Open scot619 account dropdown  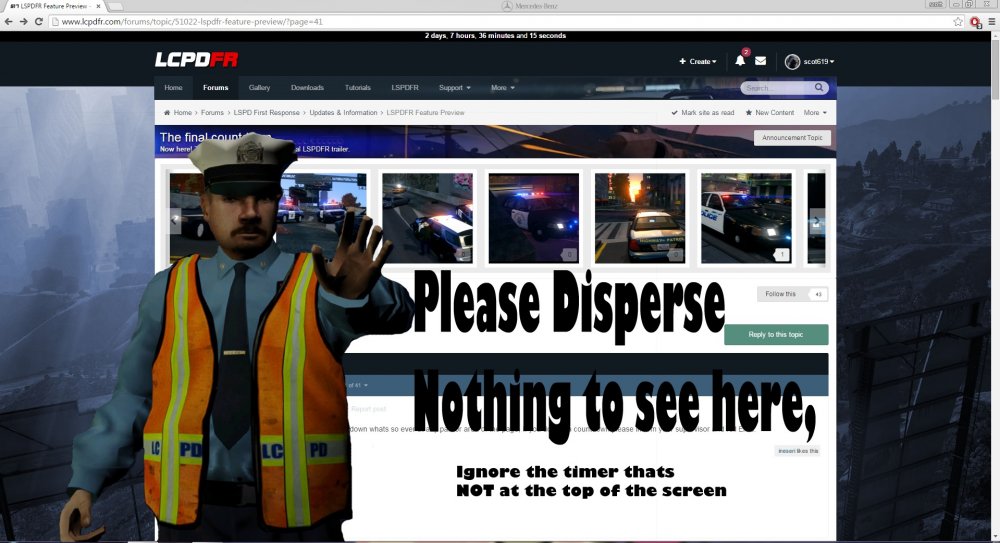pos(819,61)
